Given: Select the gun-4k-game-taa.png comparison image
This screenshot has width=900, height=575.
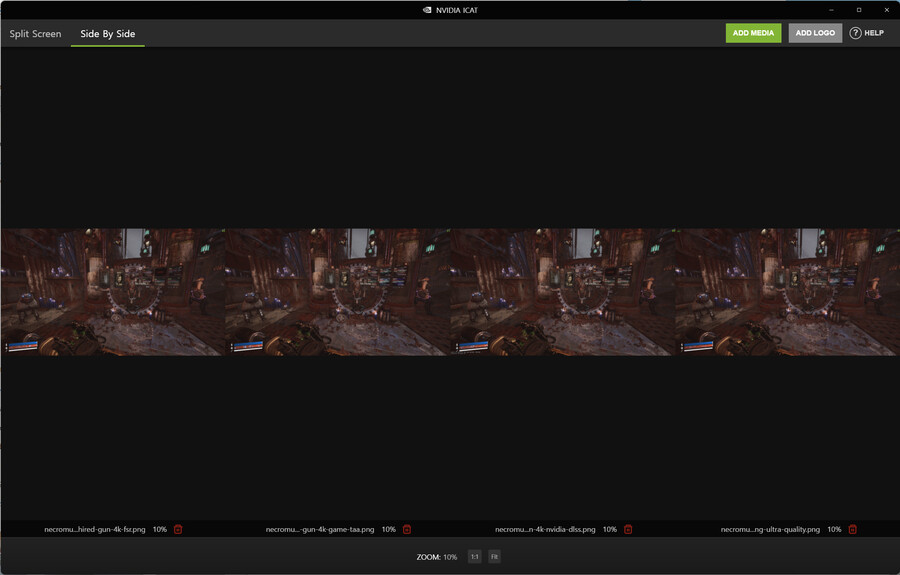Looking at the screenshot, I should coord(338,292).
